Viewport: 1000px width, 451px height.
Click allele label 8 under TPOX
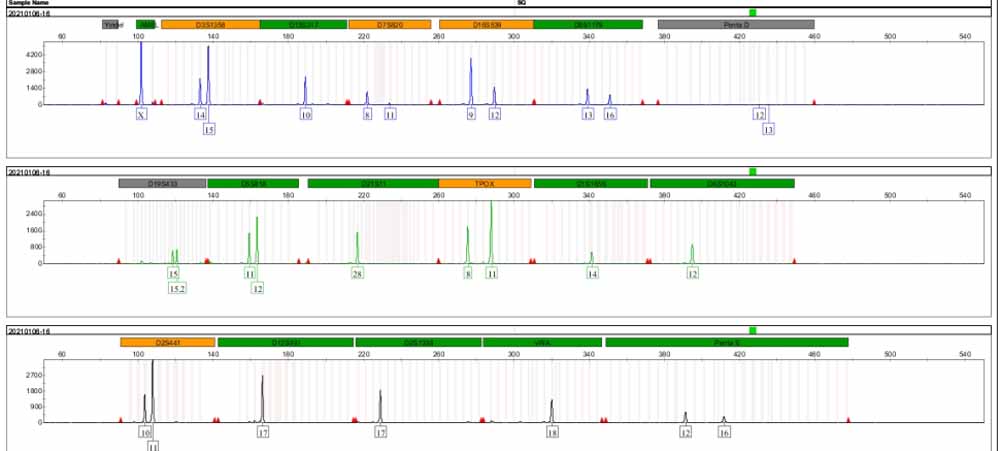point(469,274)
